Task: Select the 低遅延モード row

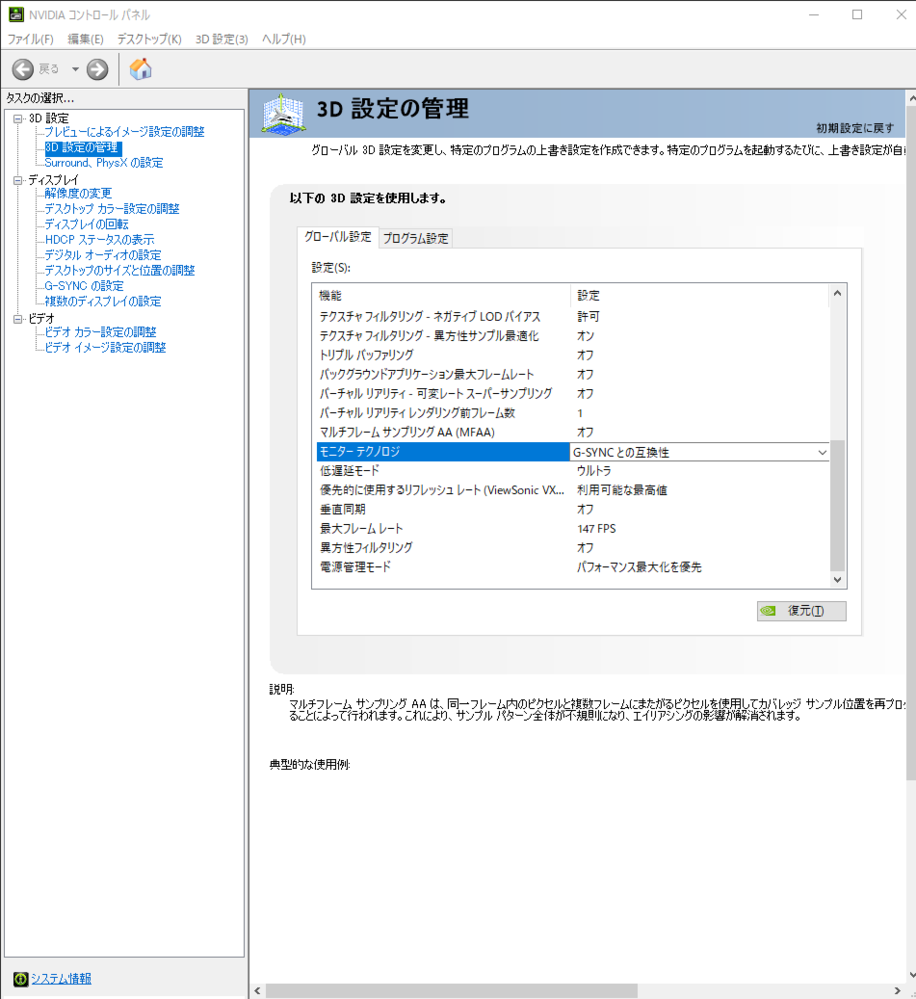Action: [573, 471]
